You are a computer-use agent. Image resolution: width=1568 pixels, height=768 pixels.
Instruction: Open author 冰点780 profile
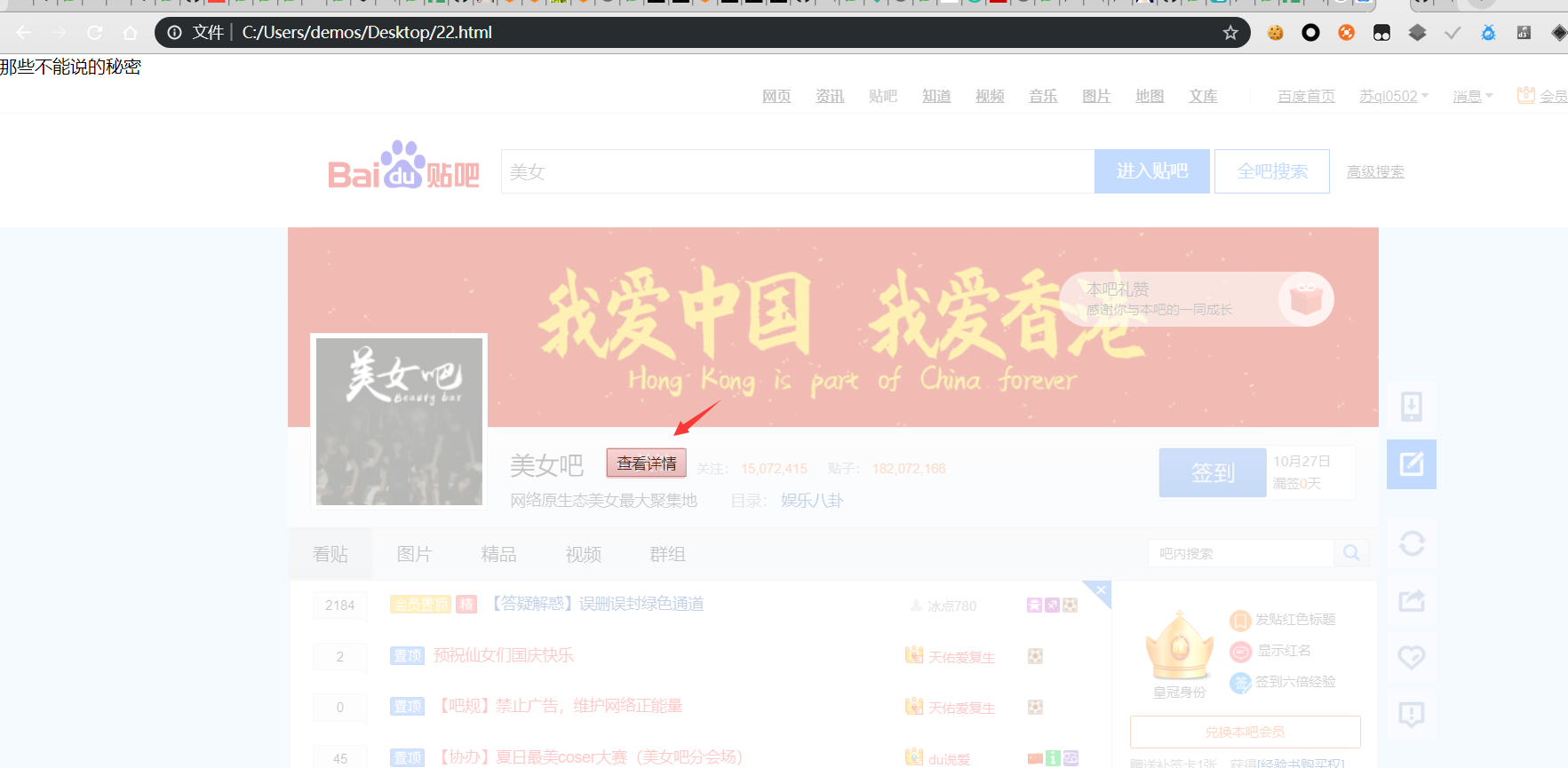[951, 606]
